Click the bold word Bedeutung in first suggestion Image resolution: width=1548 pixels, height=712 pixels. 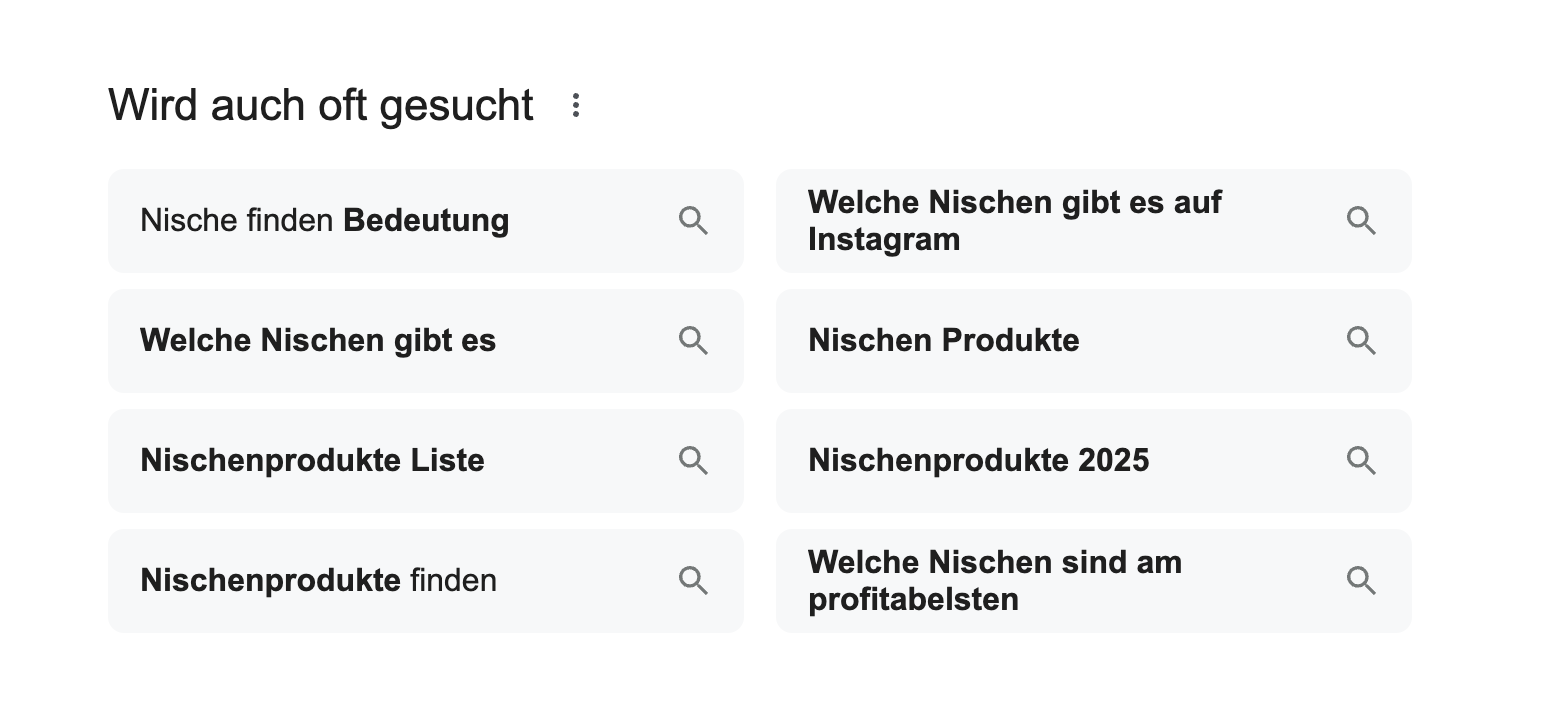click(x=426, y=220)
